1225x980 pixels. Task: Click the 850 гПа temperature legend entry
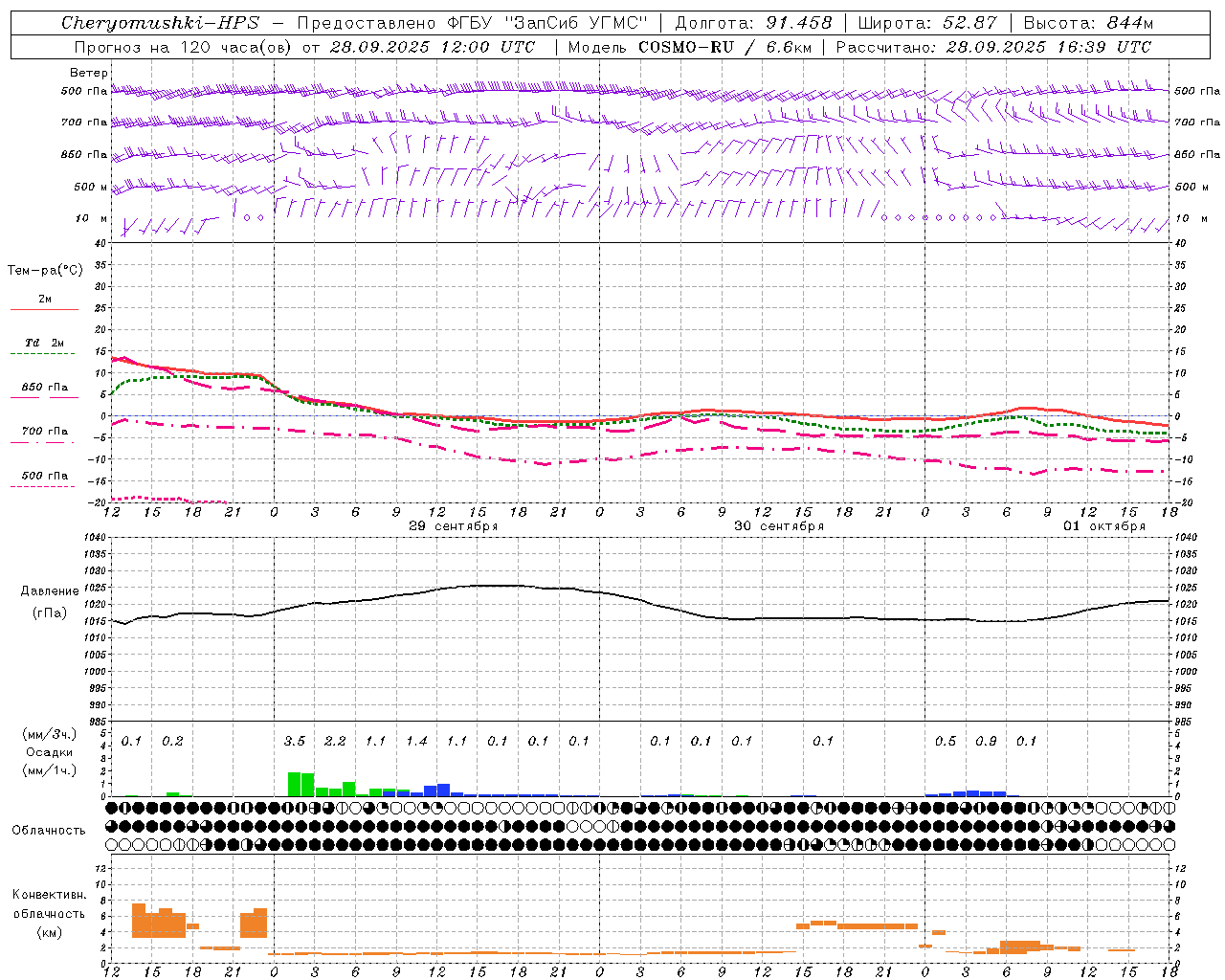coord(45,388)
